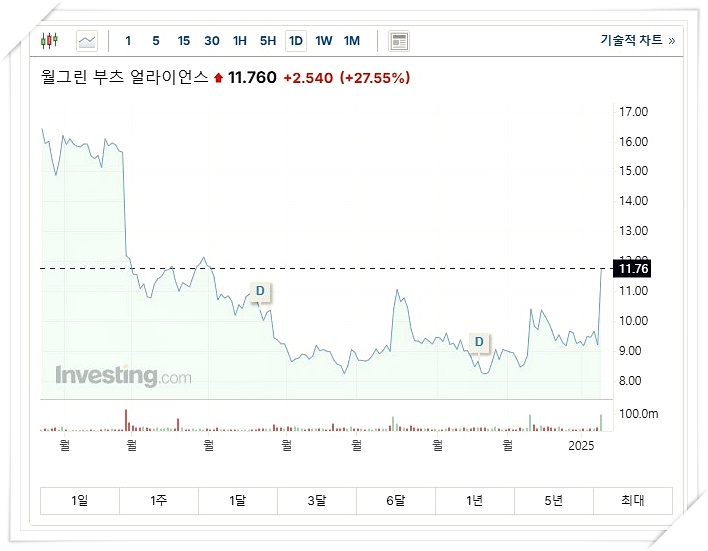Switch to the area chart type icon
Image resolution: width=708 pixels, height=551 pixels.
(x=87, y=41)
